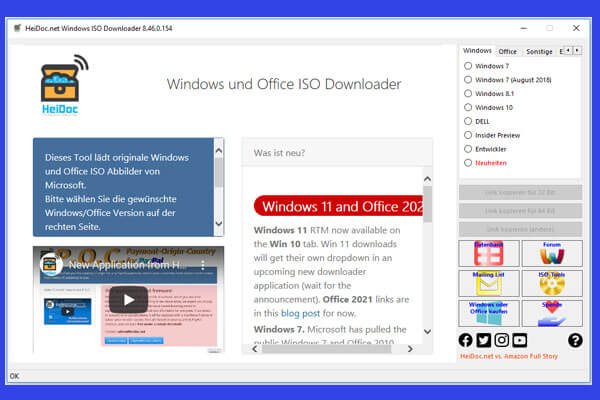Click the red Windows 11 and Office banner
Viewport: 600px width, 400px height.
338,206
